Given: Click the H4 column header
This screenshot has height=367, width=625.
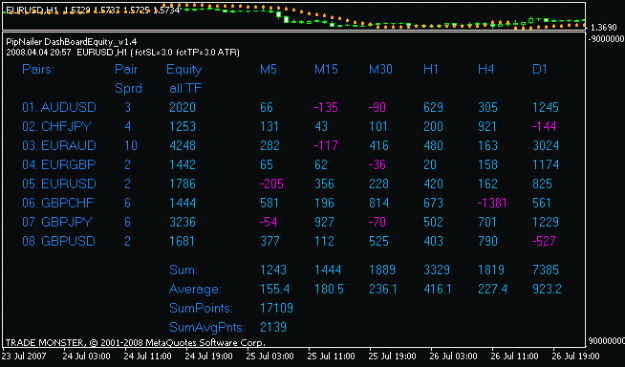Looking at the screenshot, I should (x=486, y=69).
